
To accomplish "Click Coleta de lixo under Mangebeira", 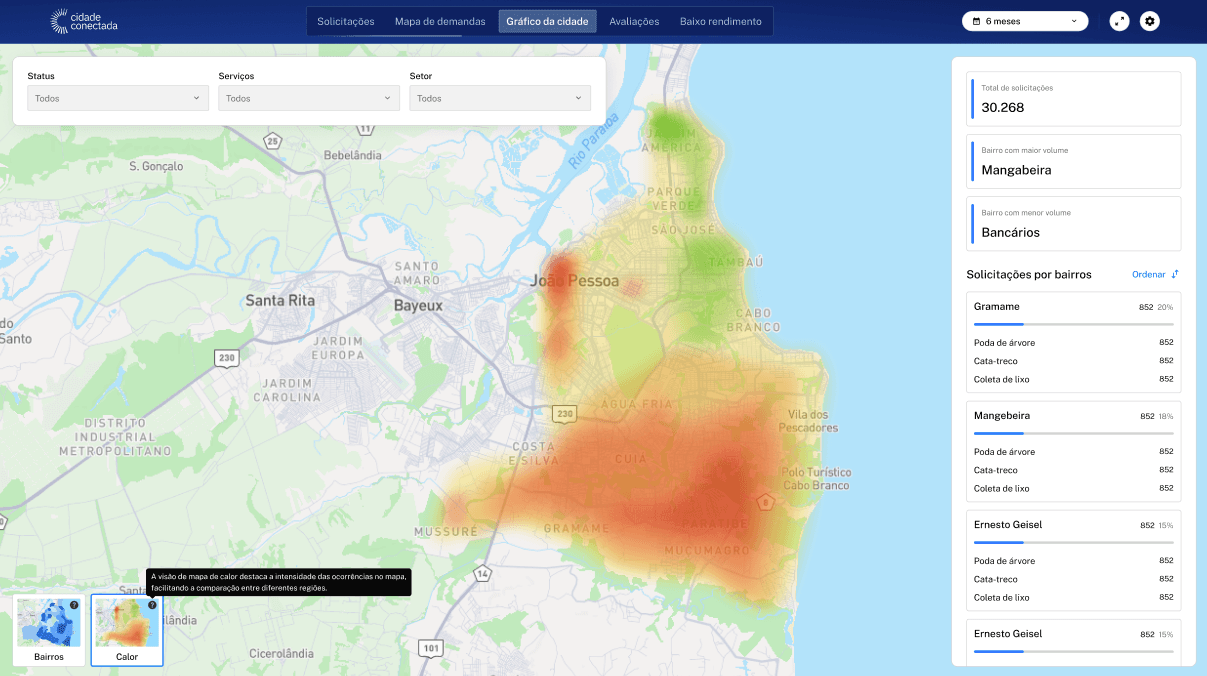I will (x=1001, y=488).
